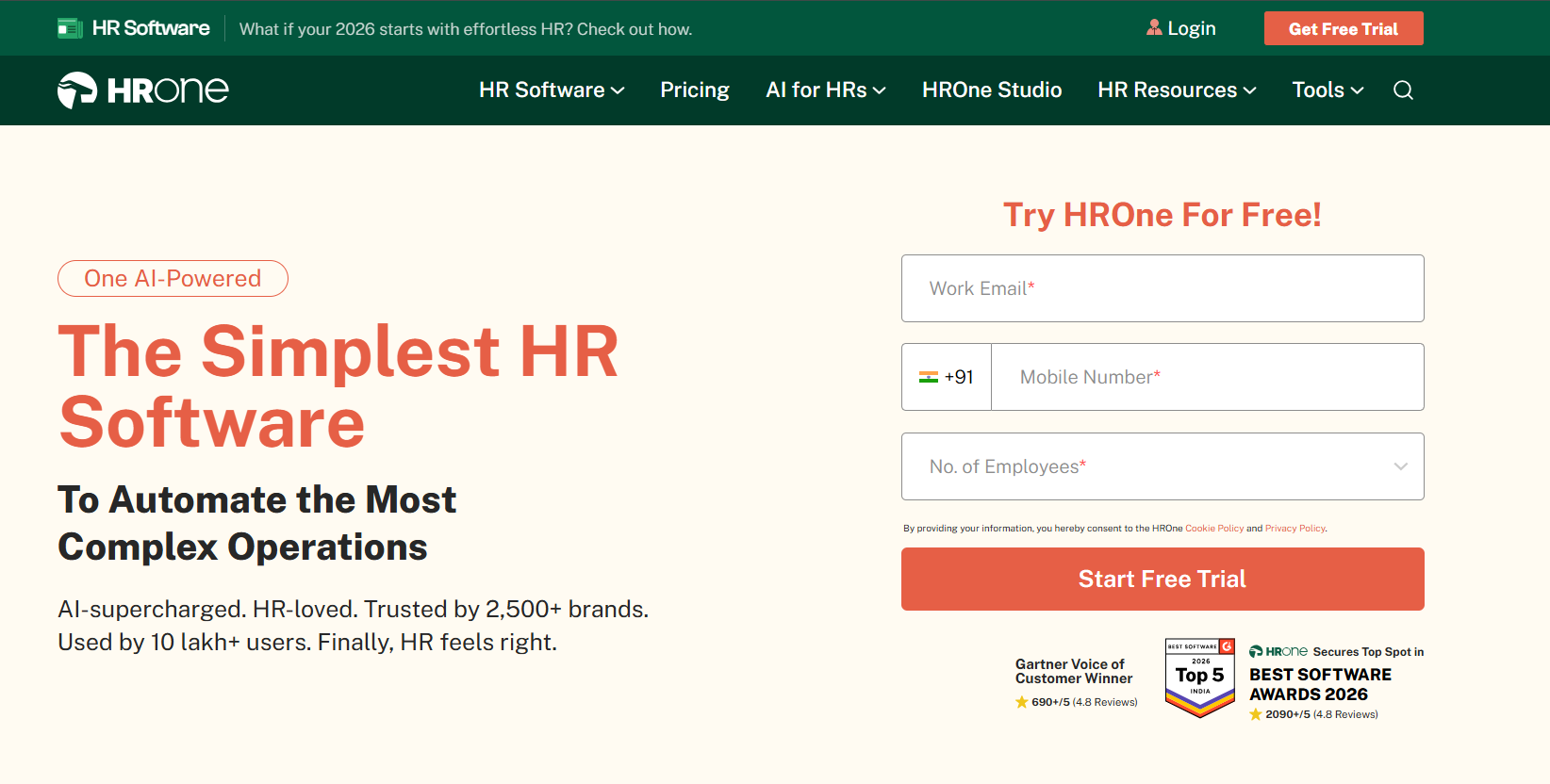
Task: Open the Pricing page
Action: 695,90
